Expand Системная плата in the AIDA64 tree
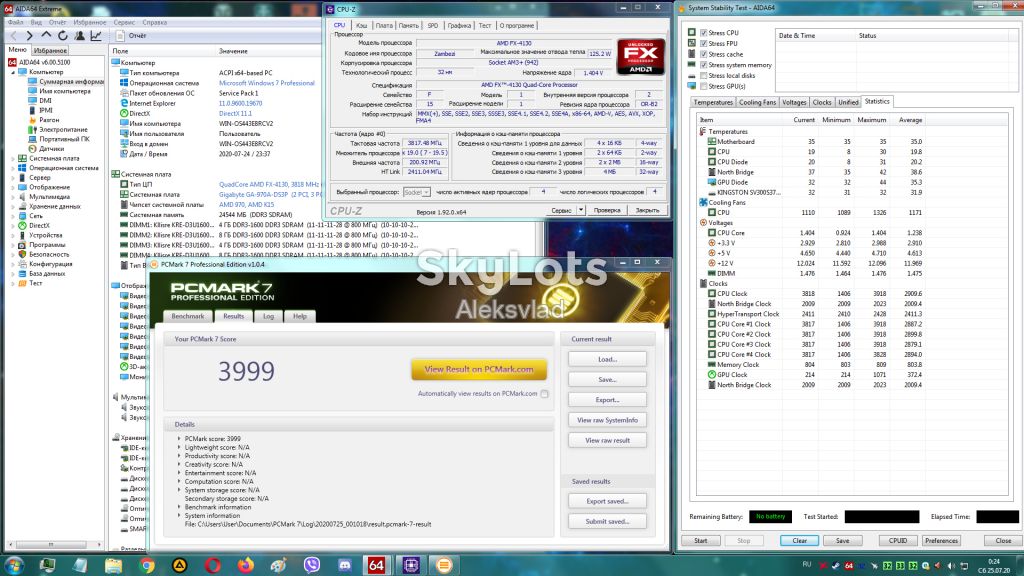 coord(13,158)
